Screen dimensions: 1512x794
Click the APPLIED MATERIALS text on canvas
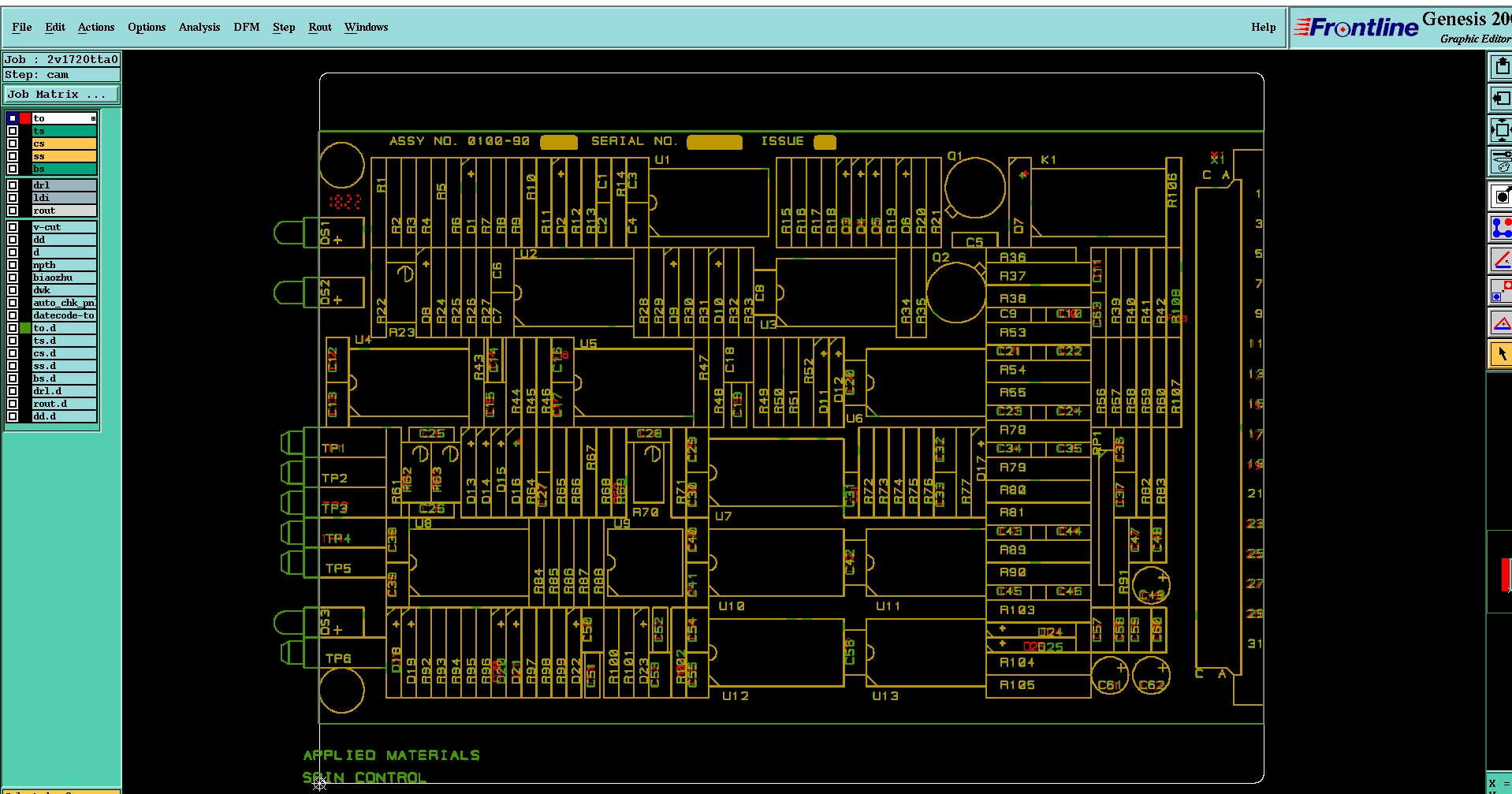click(392, 755)
